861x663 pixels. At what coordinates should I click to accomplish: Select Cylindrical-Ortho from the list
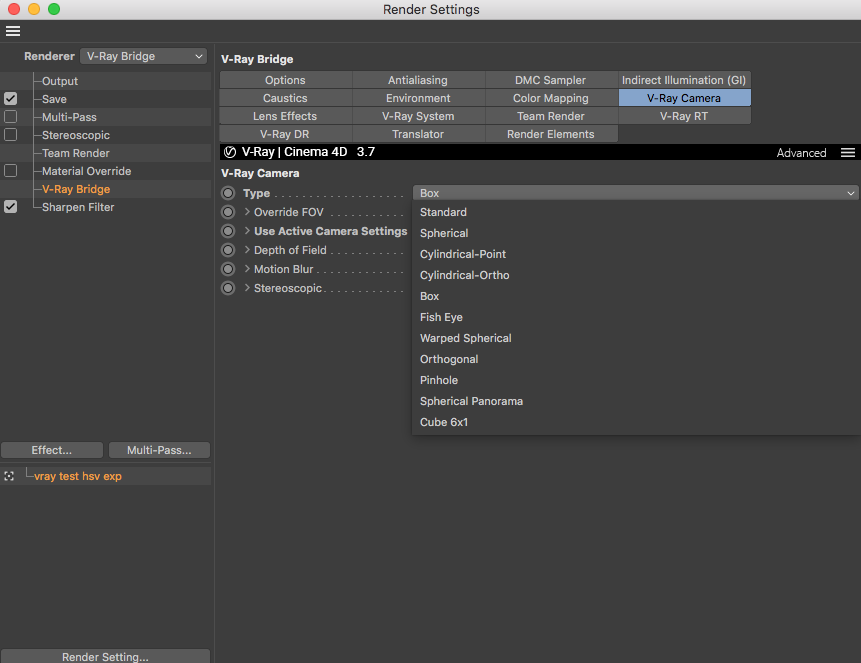(636, 275)
